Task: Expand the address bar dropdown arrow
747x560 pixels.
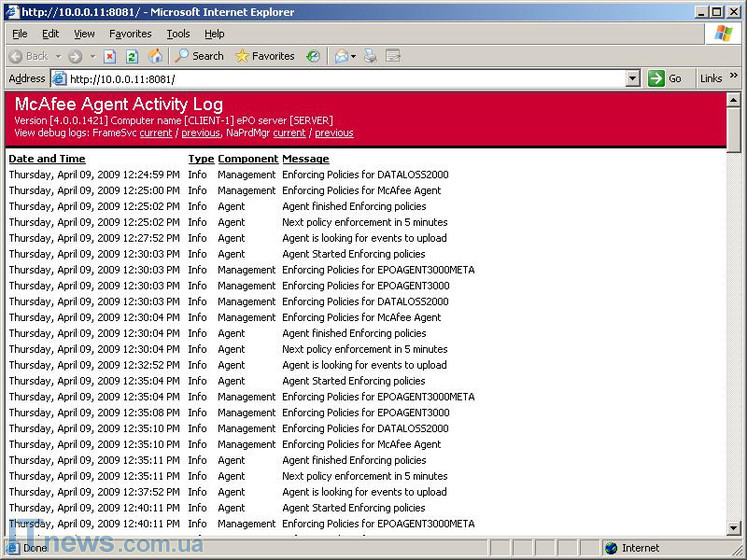Action: click(x=632, y=79)
